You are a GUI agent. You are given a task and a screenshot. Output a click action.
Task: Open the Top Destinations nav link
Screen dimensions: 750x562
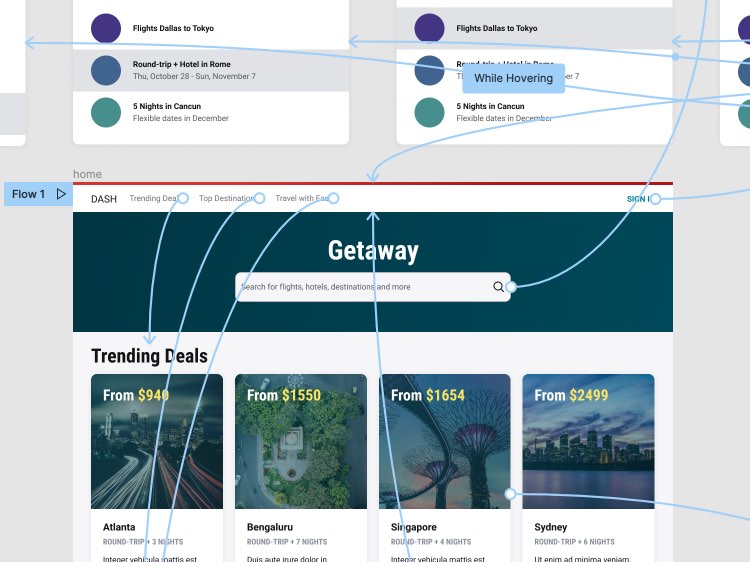point(225,199)
